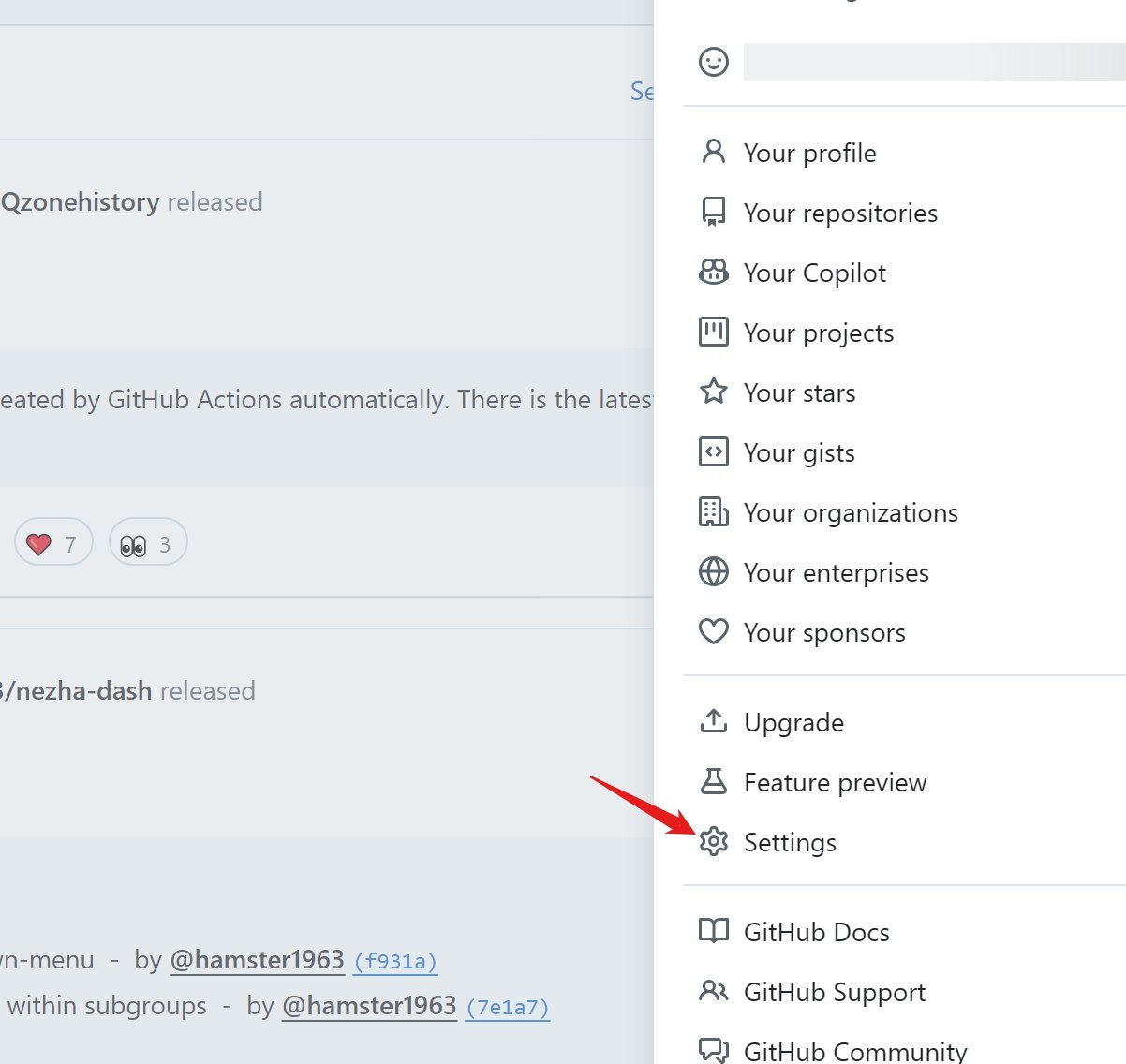The height and width of the screenshot is (1064, 1126).
Task: Toggle the heart reaction with 7
Action: pyautogui.click(x=53, y=543)
